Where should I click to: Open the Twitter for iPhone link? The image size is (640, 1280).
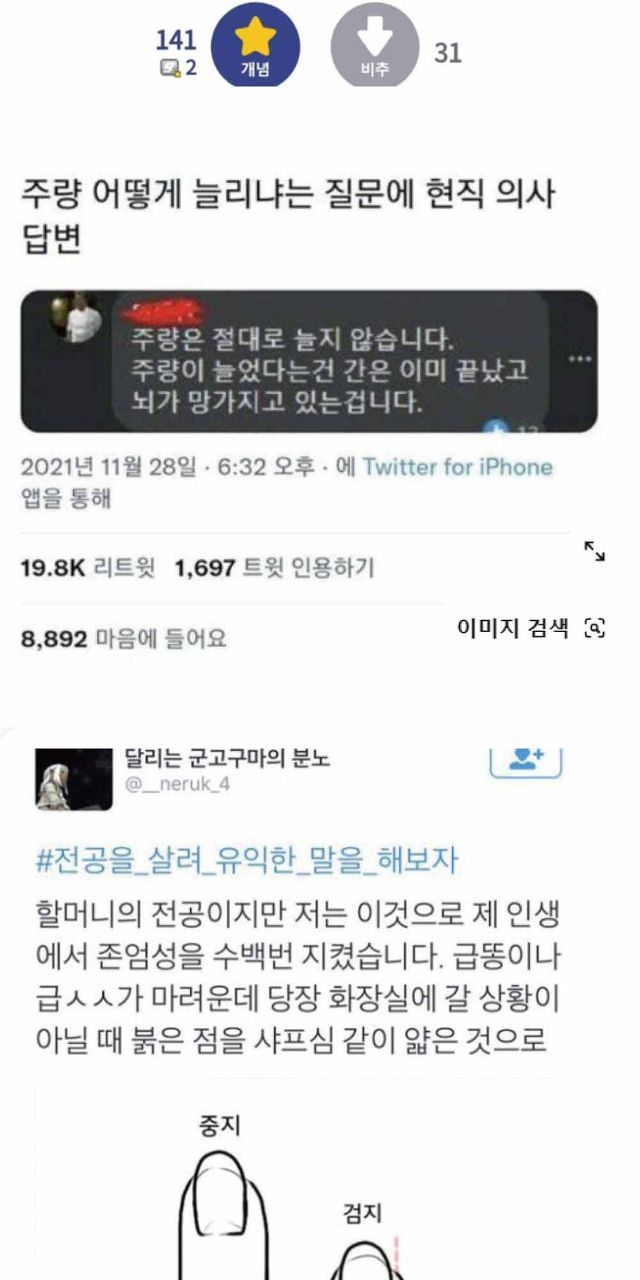pyautogui.click(x=457, y=467)
